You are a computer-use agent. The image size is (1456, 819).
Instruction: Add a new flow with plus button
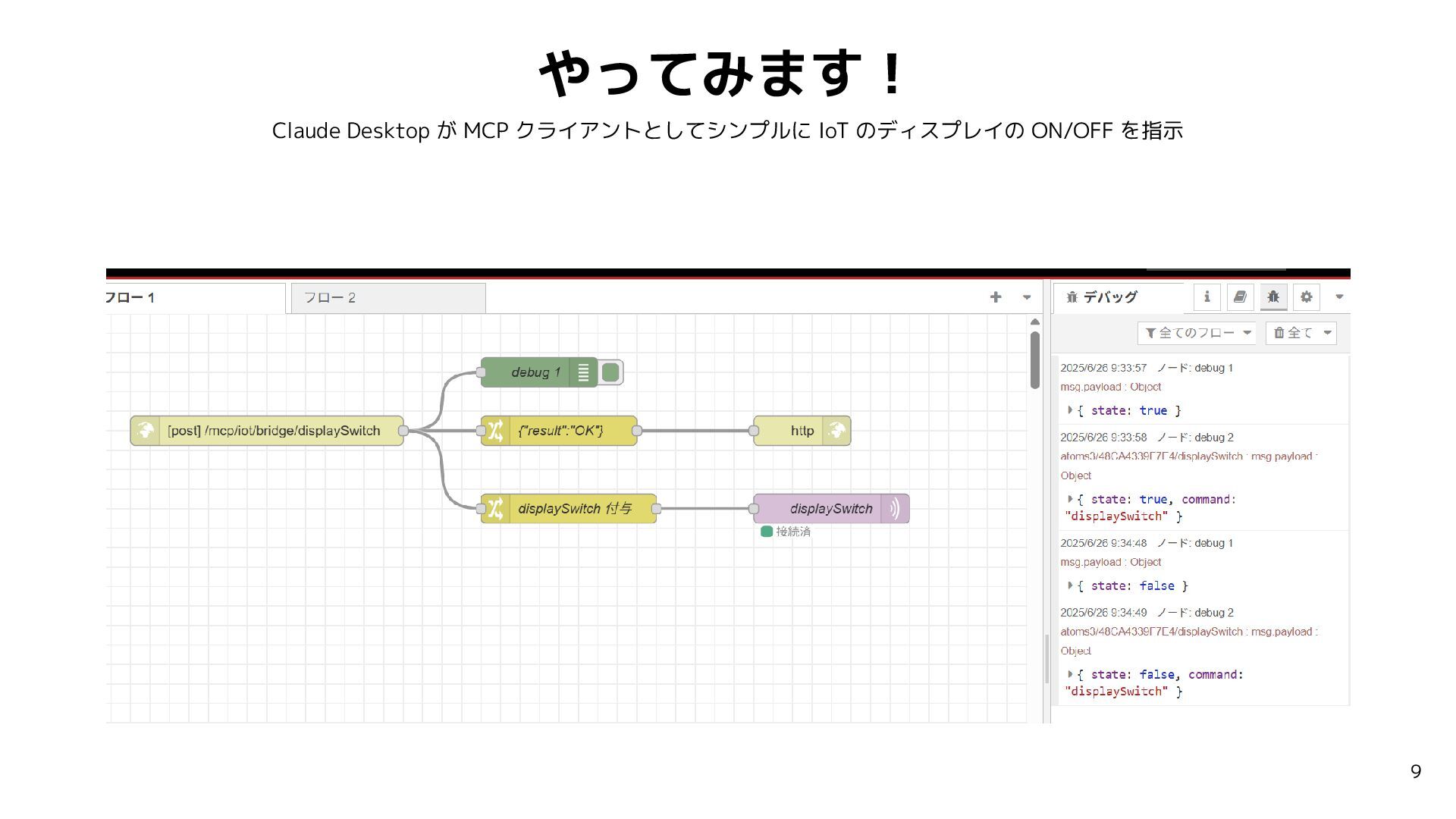click(996, 297)
